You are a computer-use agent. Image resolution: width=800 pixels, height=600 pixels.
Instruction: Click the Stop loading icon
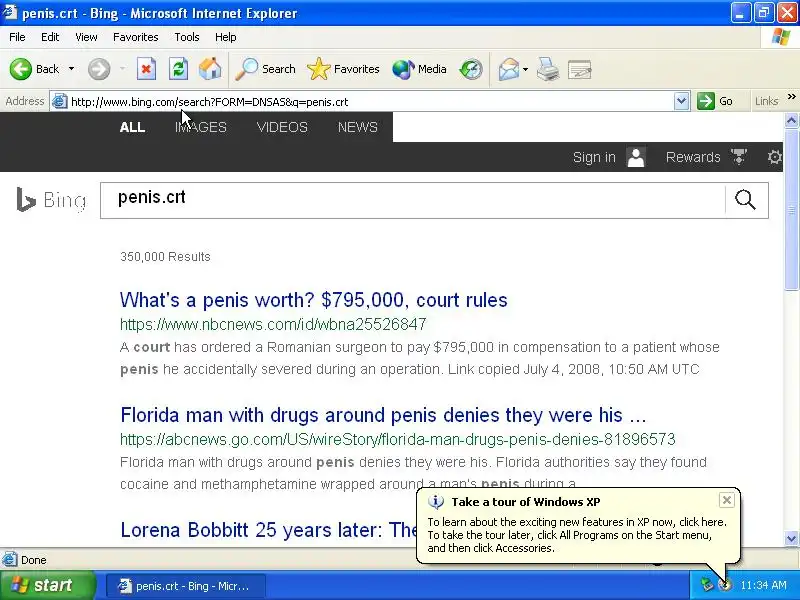click(146, 69)
